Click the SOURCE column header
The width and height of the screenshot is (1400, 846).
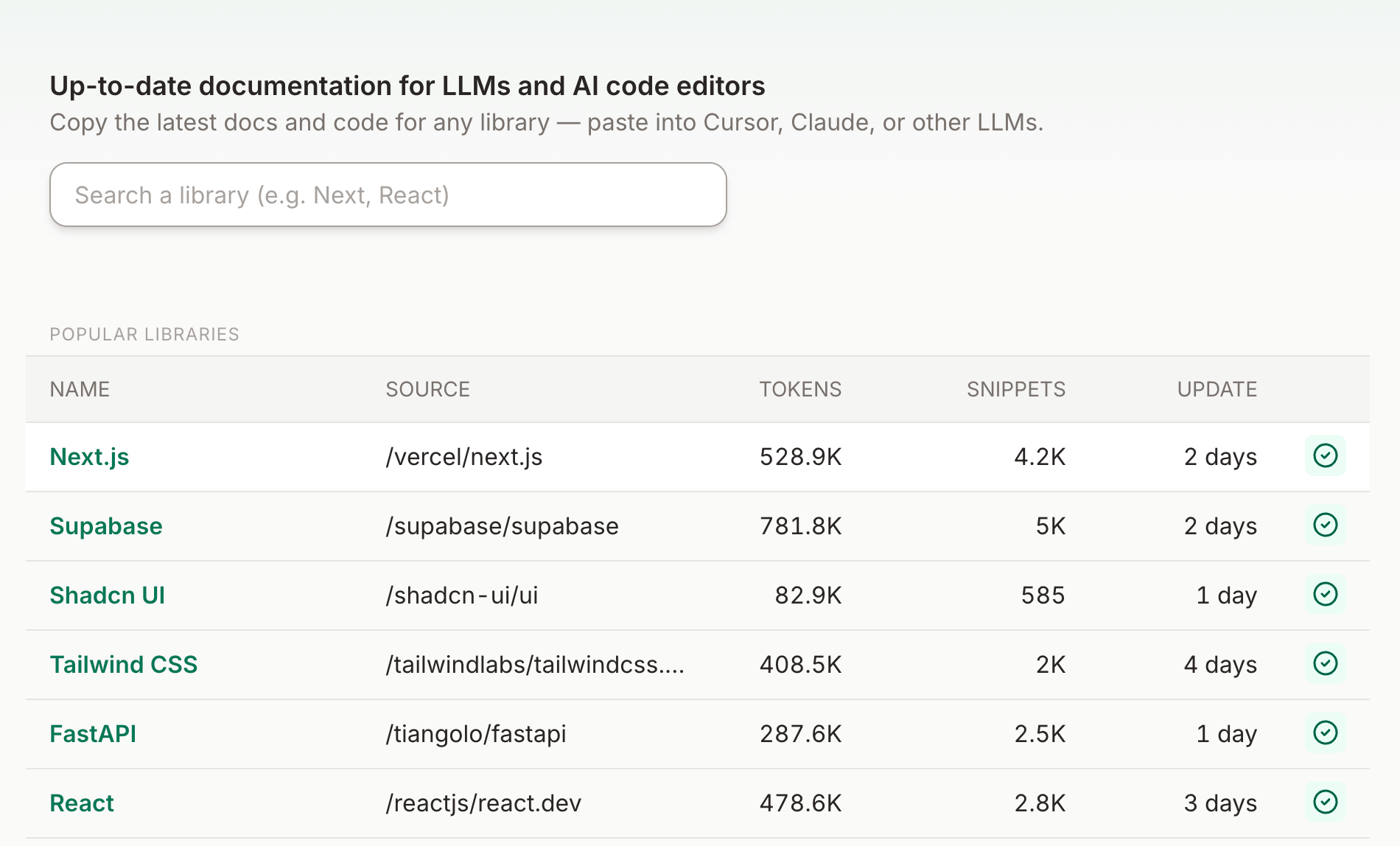(427, 389)
